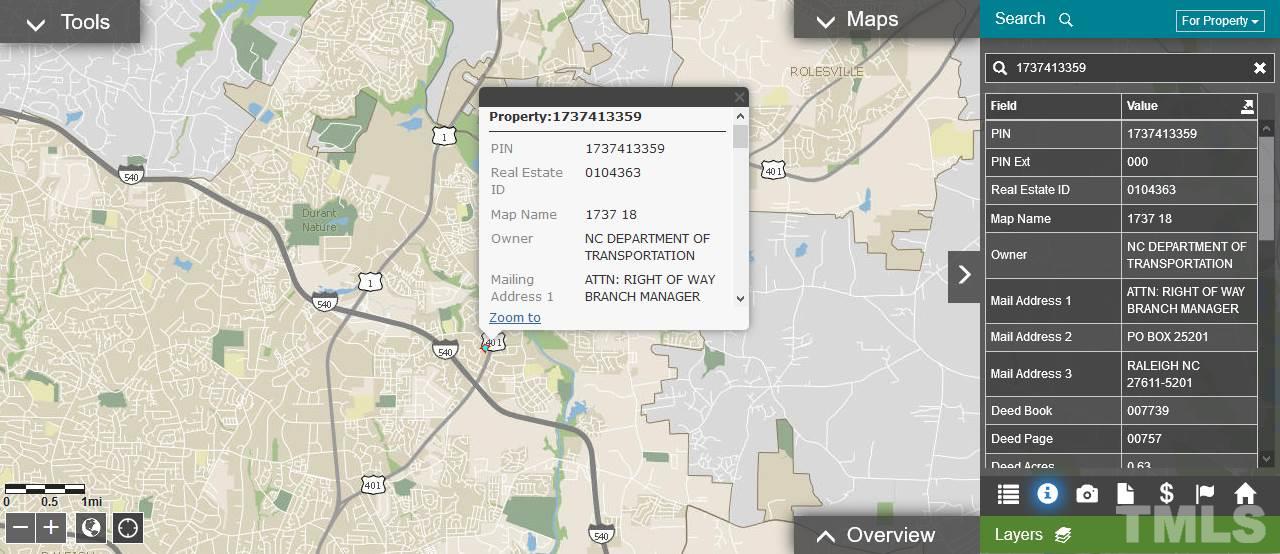Open the results list icon in the panel toolbar

point(1008,493)
